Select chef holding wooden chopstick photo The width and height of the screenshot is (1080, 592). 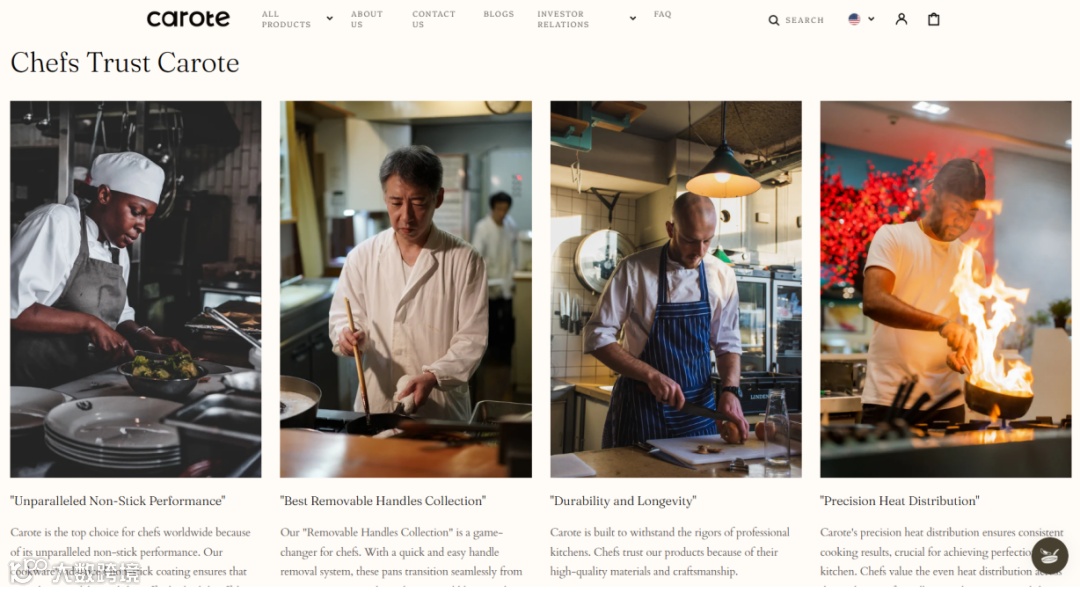pos(406,289)
